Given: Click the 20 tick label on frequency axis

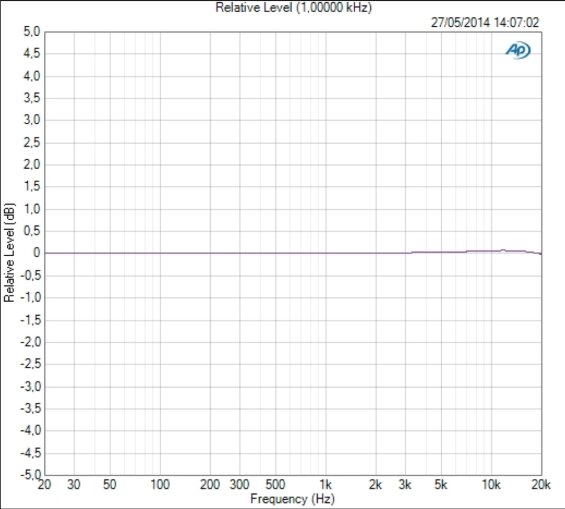Looking at the screenshot, I should point(44,485).
